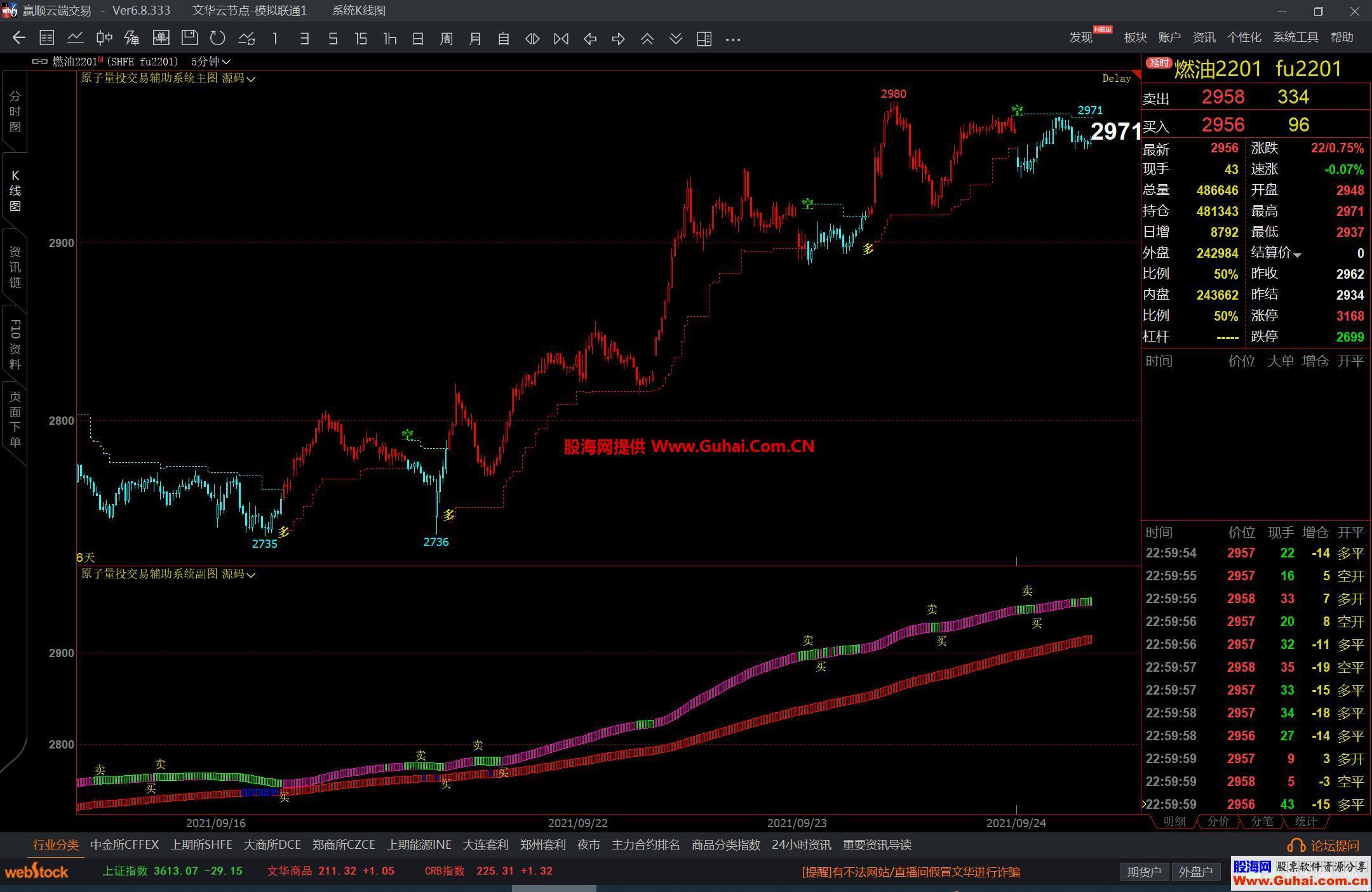Select the candlestick K-line icon
Image resolution: width=1372 pixels, height=892 pixels.
click(x=104, y=39)
